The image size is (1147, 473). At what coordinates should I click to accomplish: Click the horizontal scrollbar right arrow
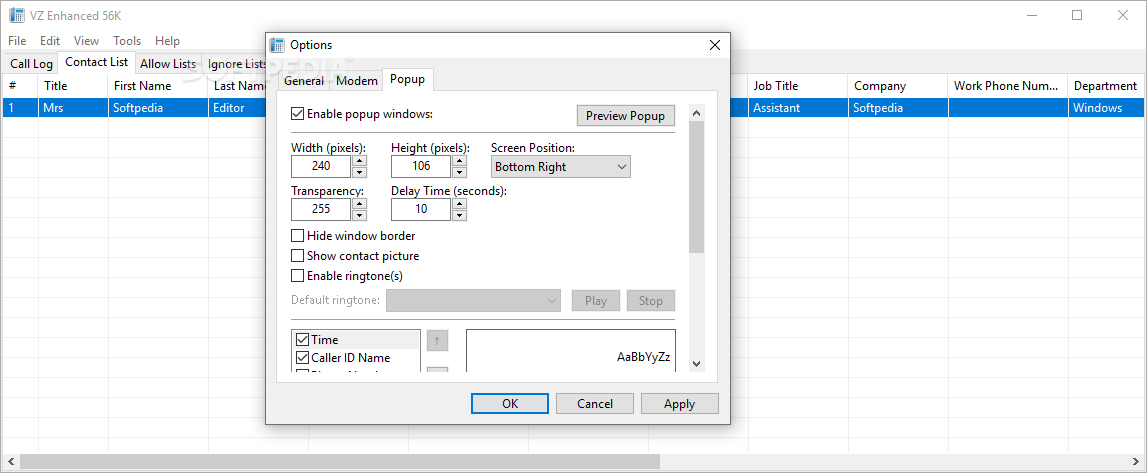(x=1136, y=461)
